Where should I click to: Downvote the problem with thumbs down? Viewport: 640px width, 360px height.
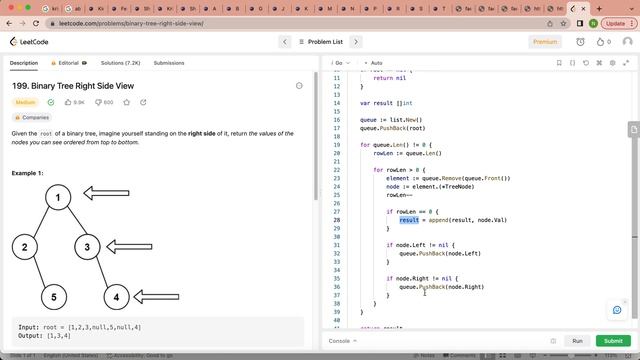click(x=104, y=102)
